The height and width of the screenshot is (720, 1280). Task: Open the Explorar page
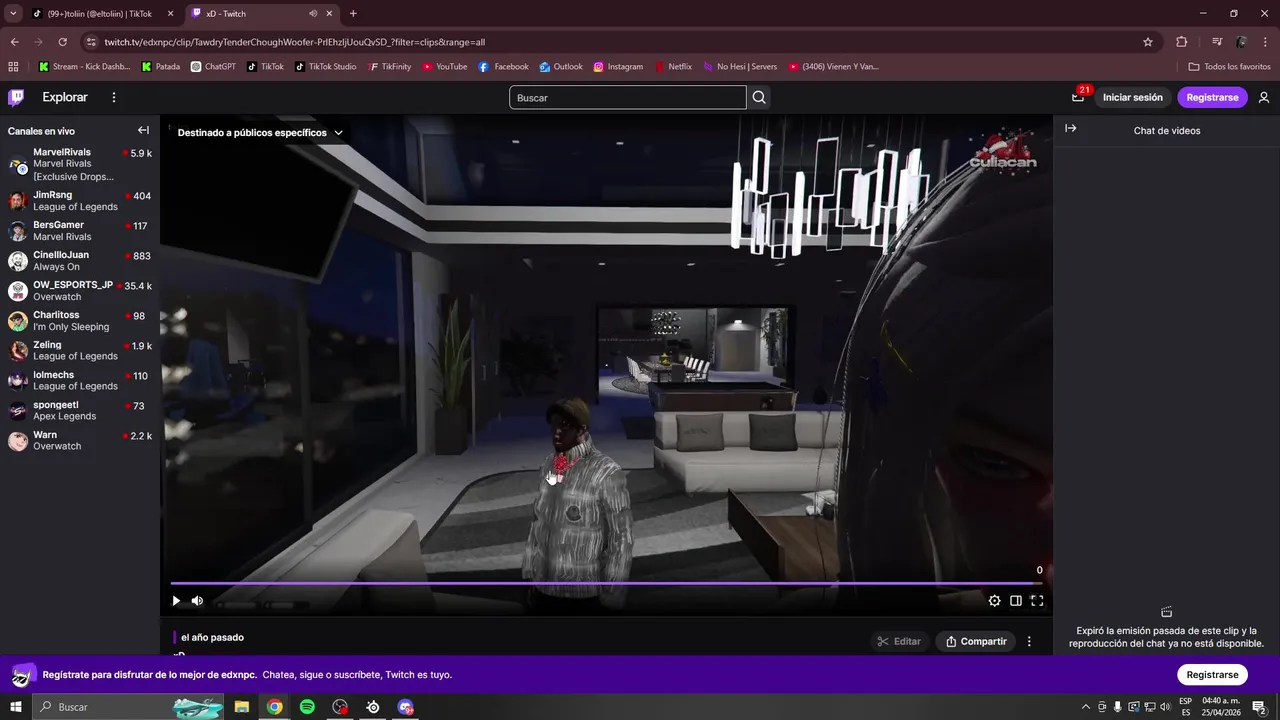65,97
